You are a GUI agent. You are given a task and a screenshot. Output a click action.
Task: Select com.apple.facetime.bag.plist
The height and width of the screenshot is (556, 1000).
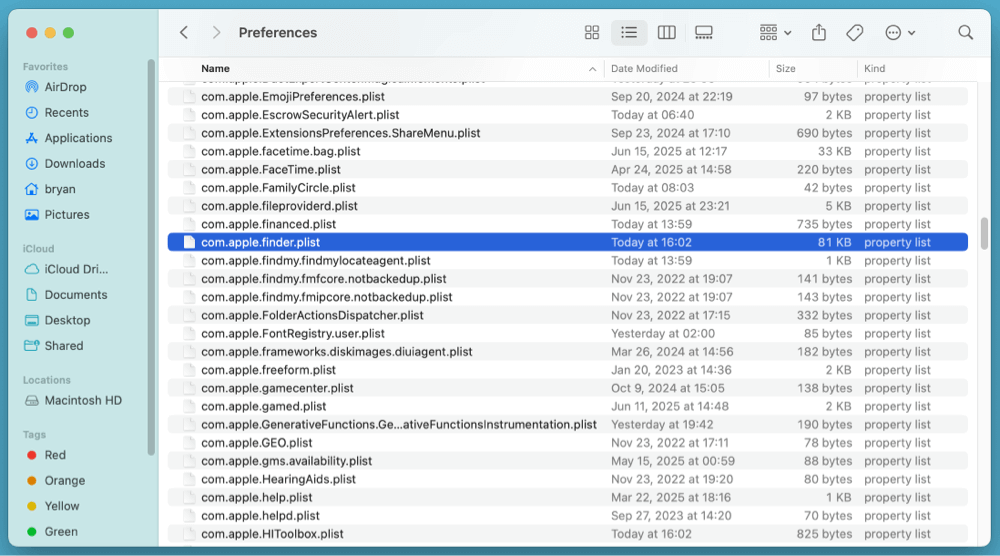(x=568, y=151)
